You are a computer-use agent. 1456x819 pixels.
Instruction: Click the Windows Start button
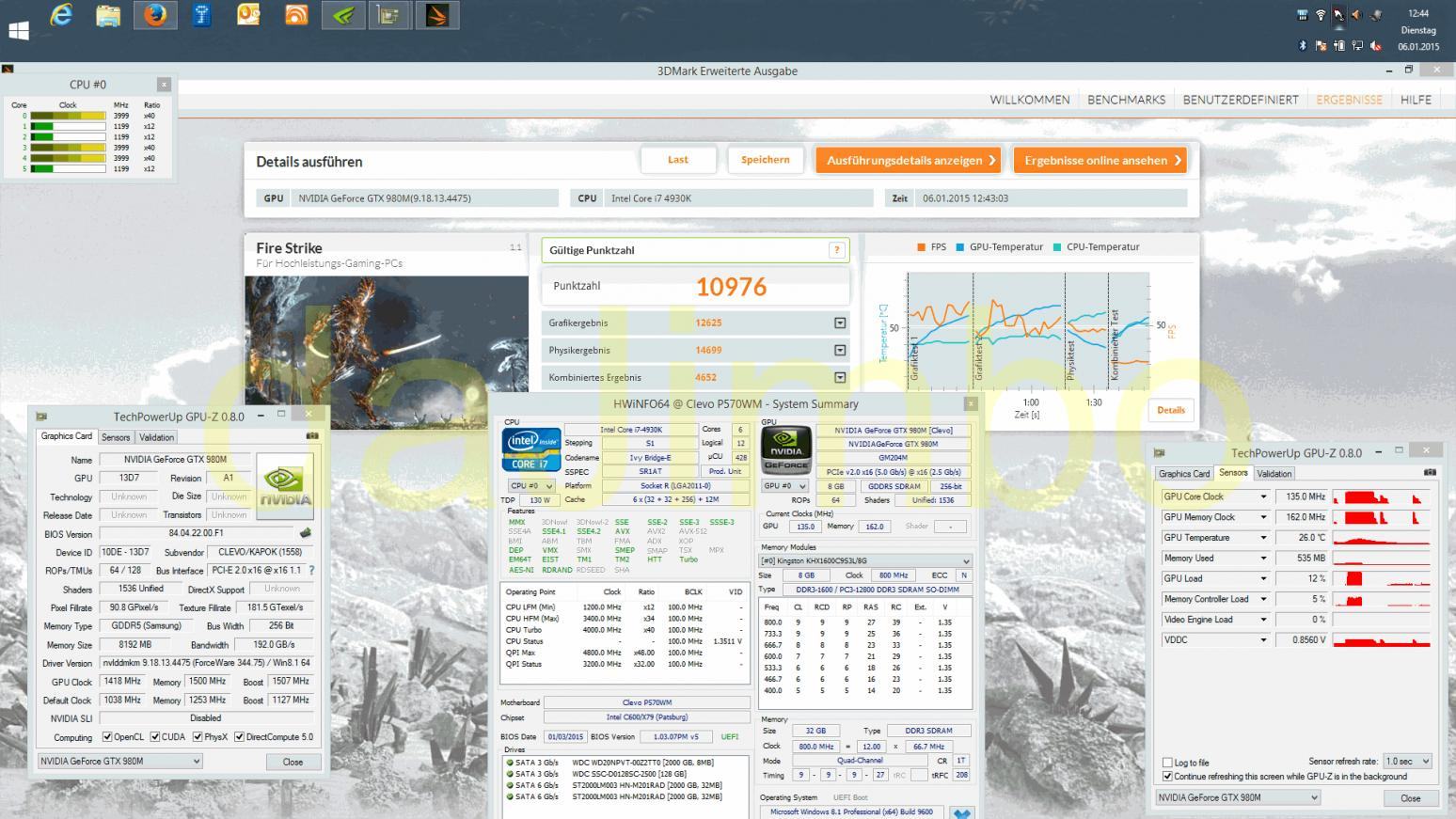pyautogui.click(x=18, y=31)
